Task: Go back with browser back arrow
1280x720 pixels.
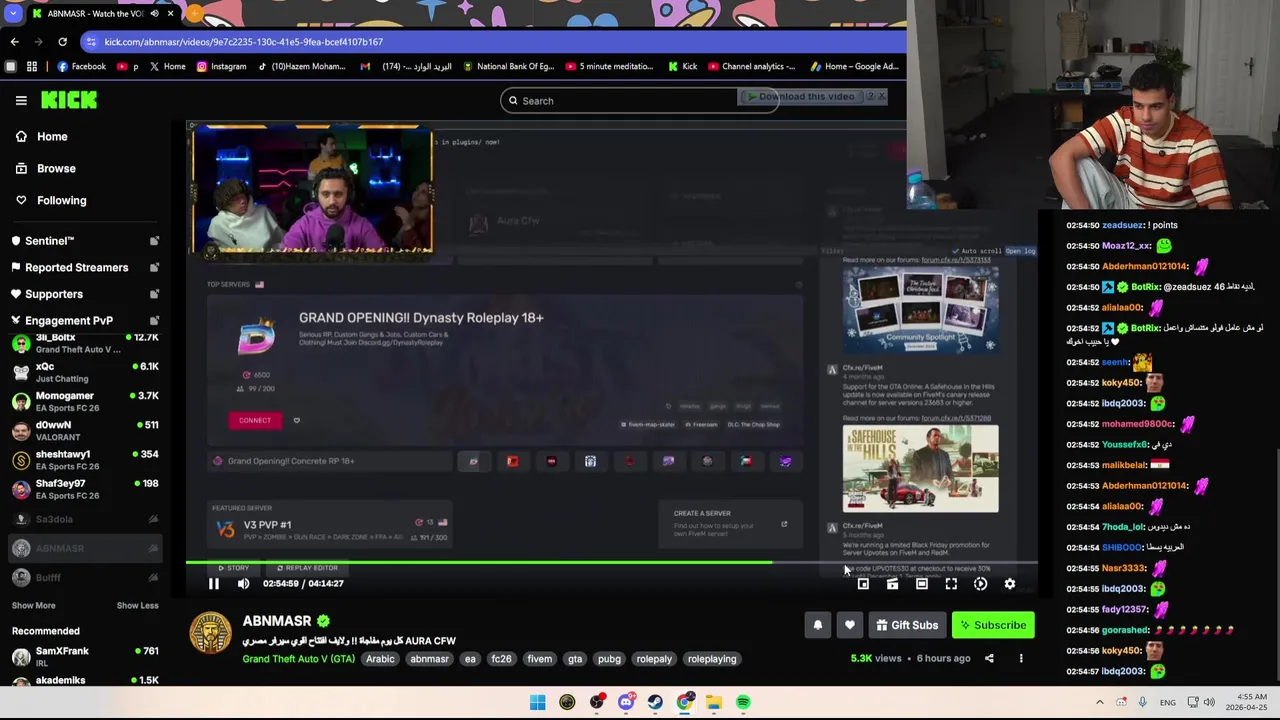Action: coord(14,42)
